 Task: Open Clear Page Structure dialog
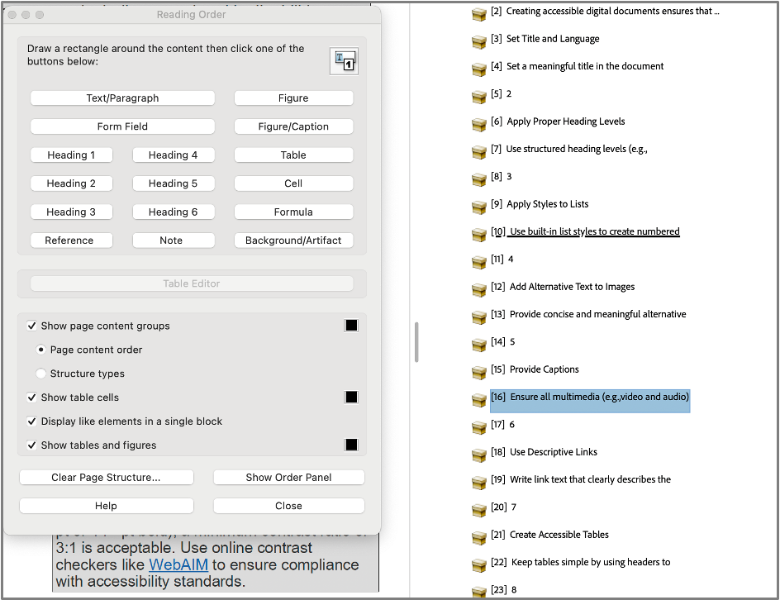(106, 477)
